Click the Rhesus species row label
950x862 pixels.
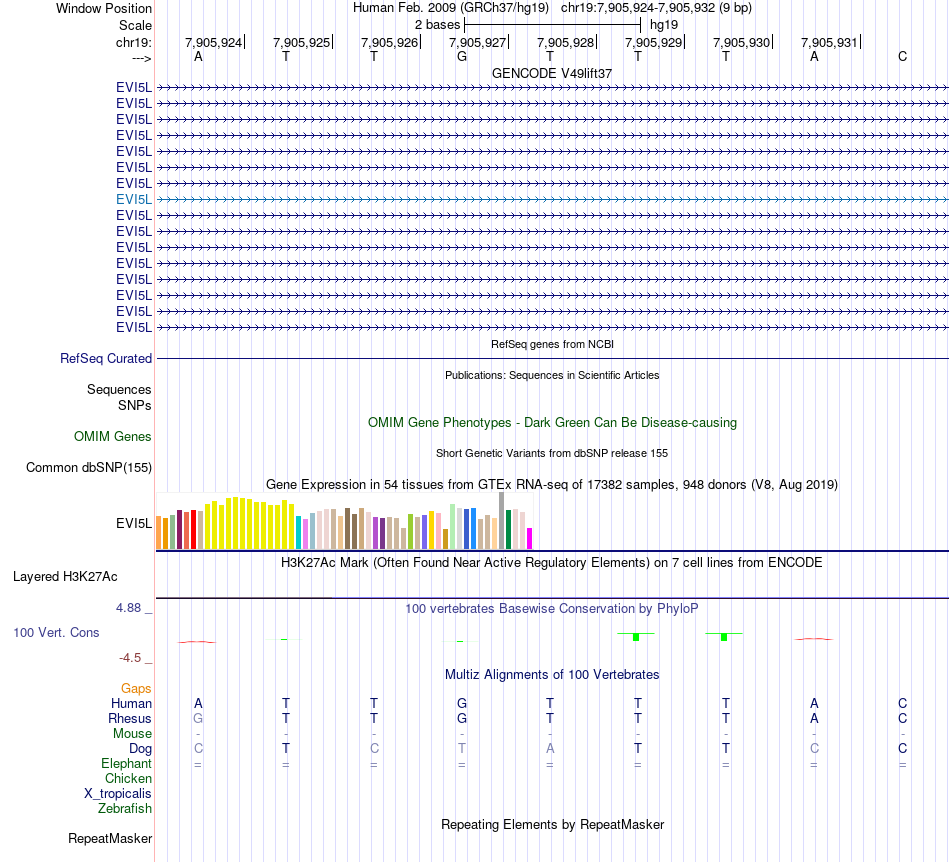tap(130, 719)
